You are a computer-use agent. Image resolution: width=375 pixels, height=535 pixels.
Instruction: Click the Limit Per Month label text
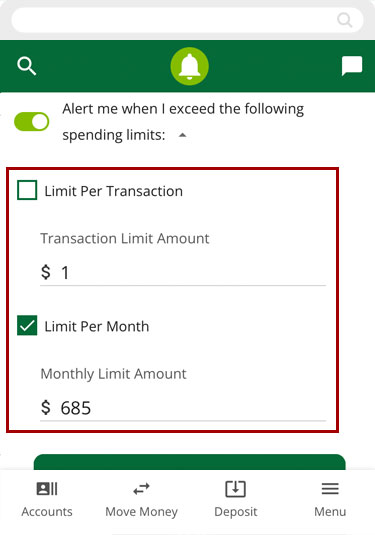click(97, 327)
